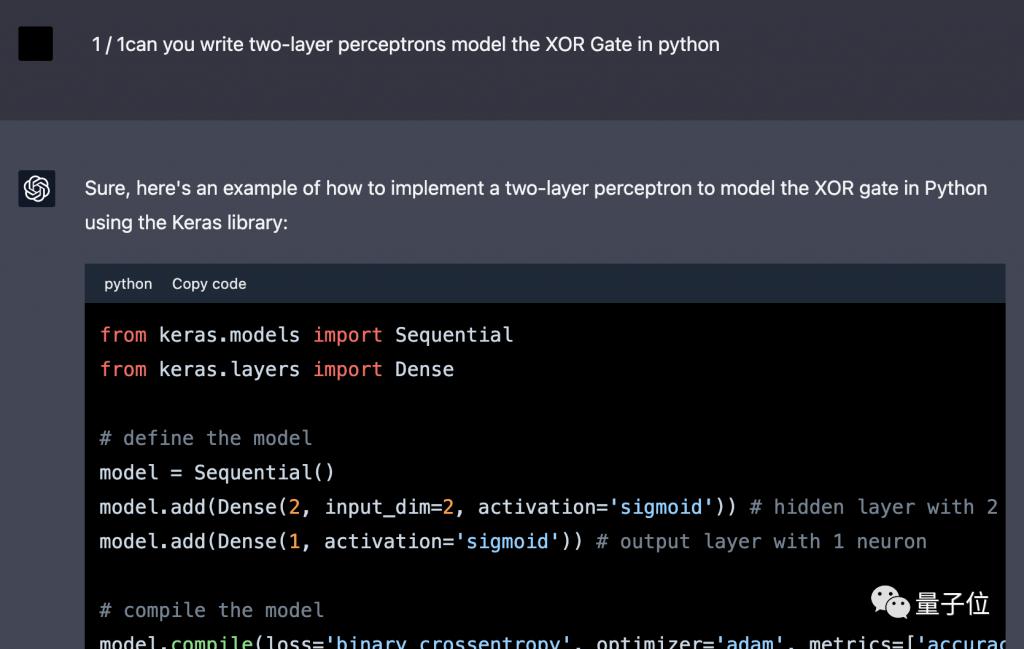The image size is (1024, 649).
Task: Click the 1 / 1 message counter
Action: tap(109, 45)
